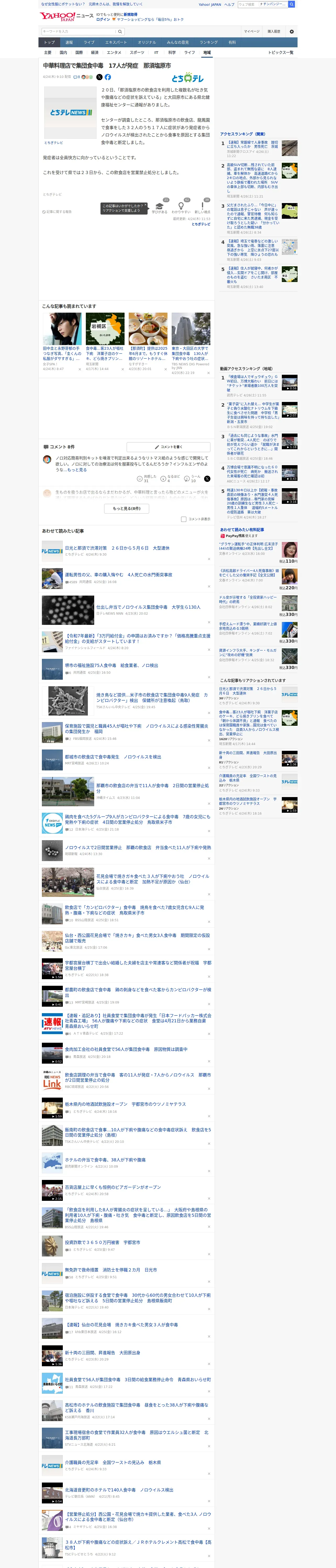The height and width of the screenshot is (1568, 336).
Task: Click the ウェブ検索 input field
Action: 248,4
